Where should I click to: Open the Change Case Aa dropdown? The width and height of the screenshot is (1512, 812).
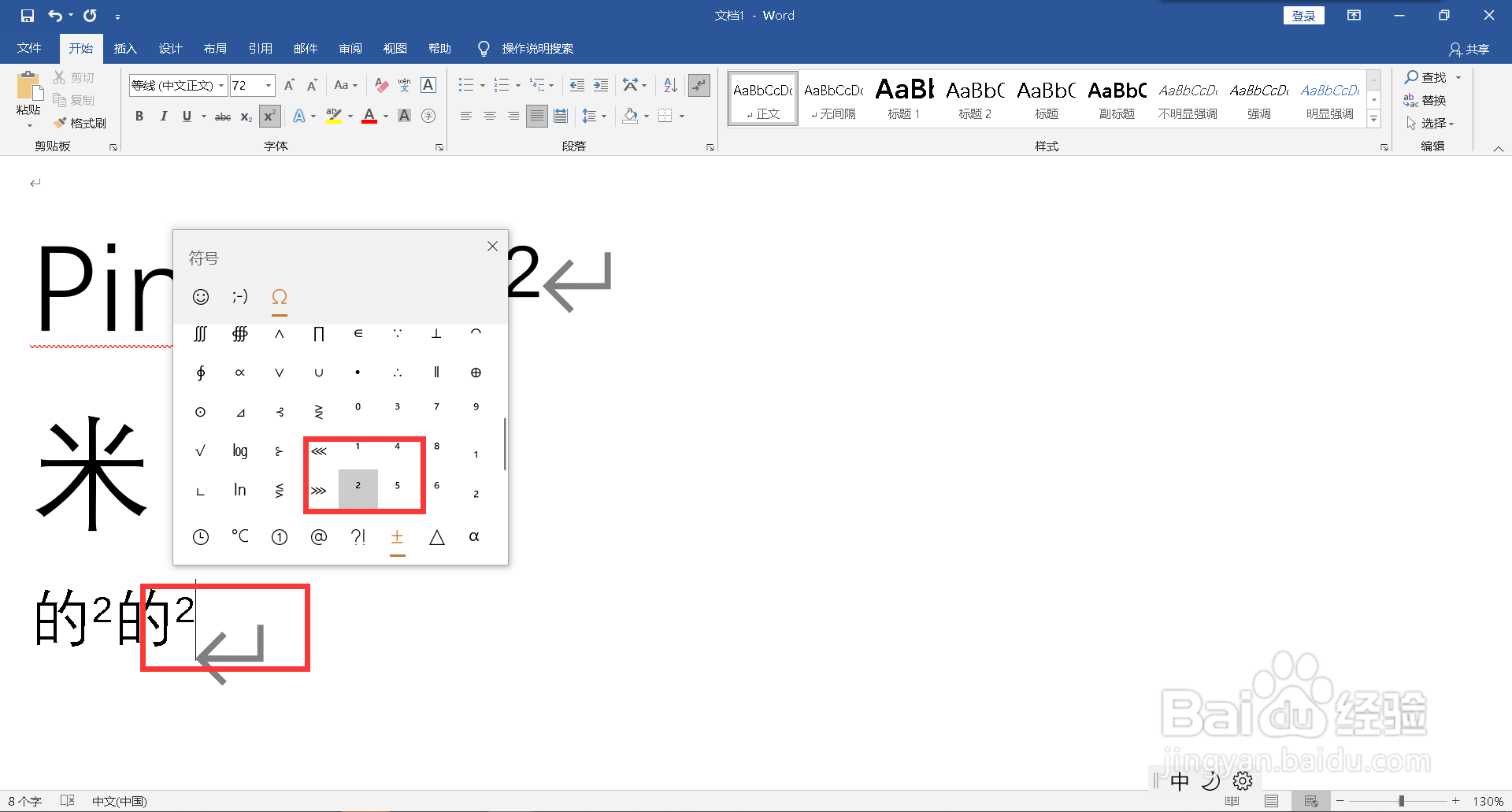tap(346, 85)
